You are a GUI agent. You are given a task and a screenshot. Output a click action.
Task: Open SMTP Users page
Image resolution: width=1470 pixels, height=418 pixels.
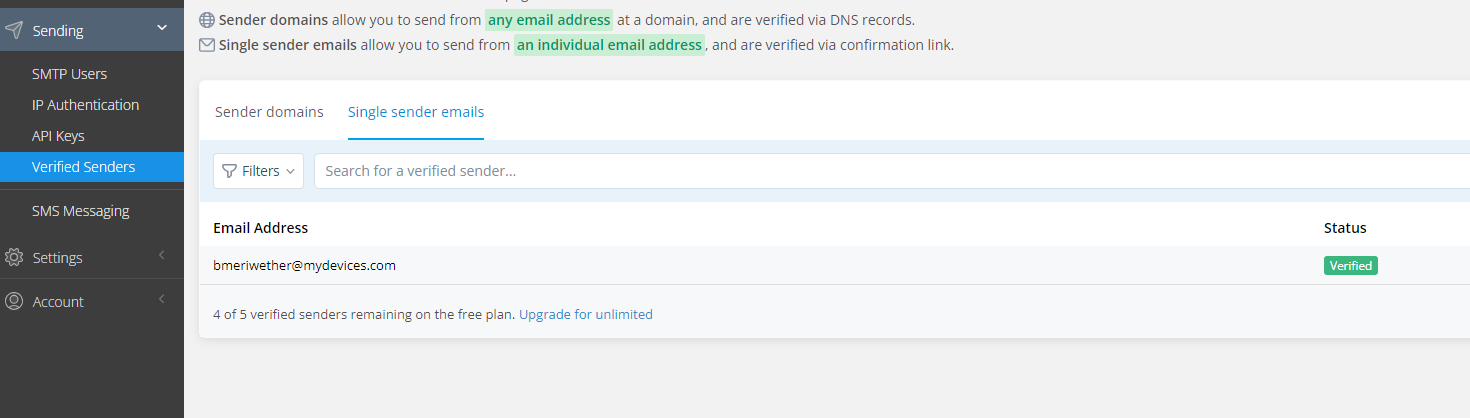(x=69, y=74)
